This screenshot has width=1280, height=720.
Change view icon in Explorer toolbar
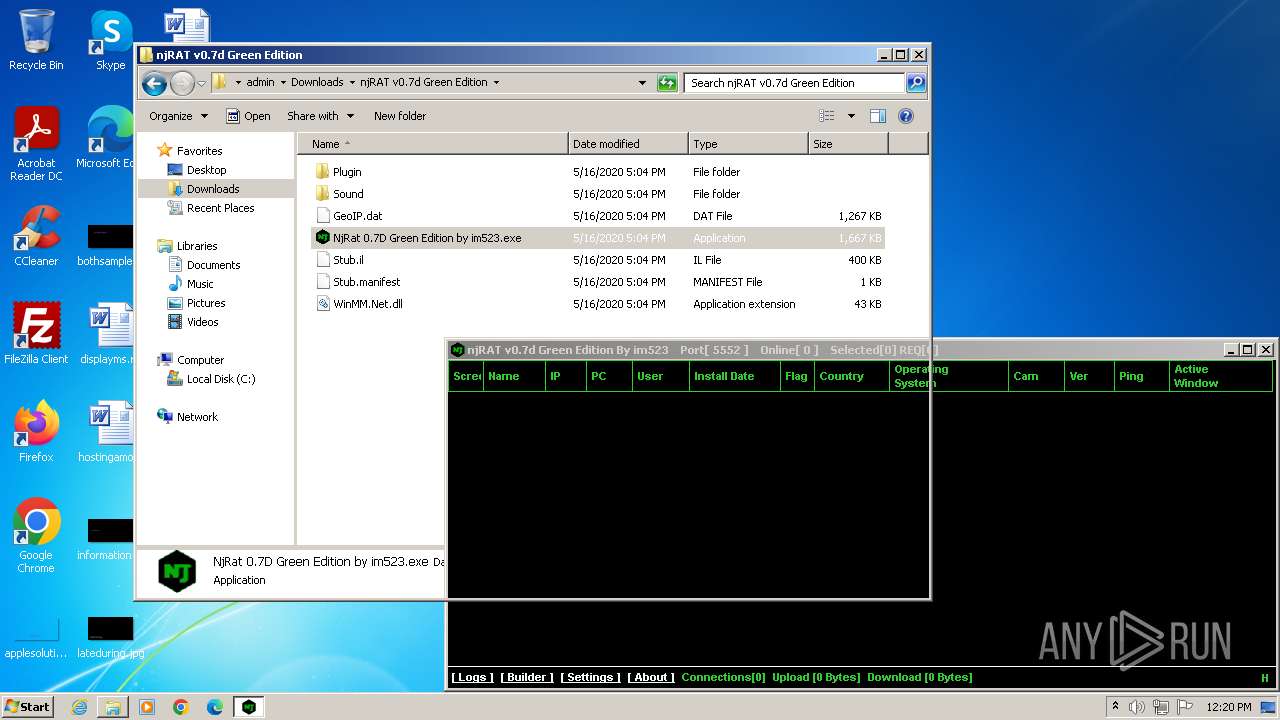click(827, 116)
